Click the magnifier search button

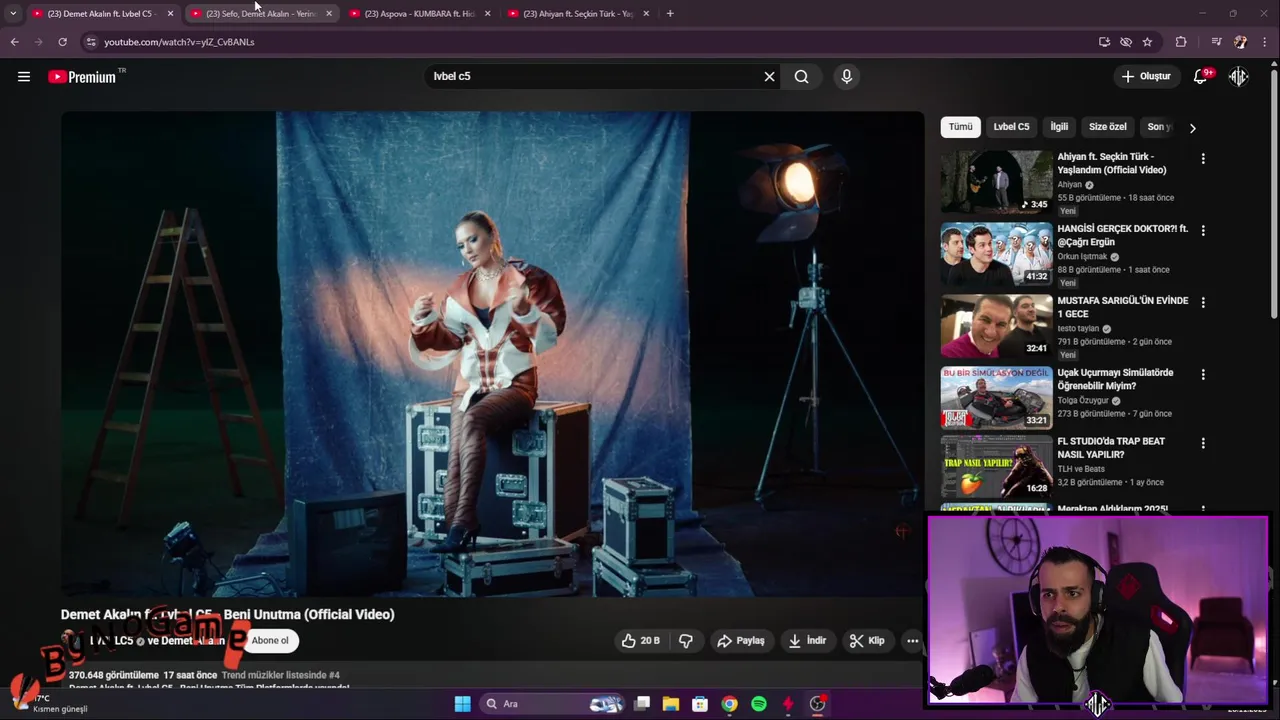click(801, 76)
